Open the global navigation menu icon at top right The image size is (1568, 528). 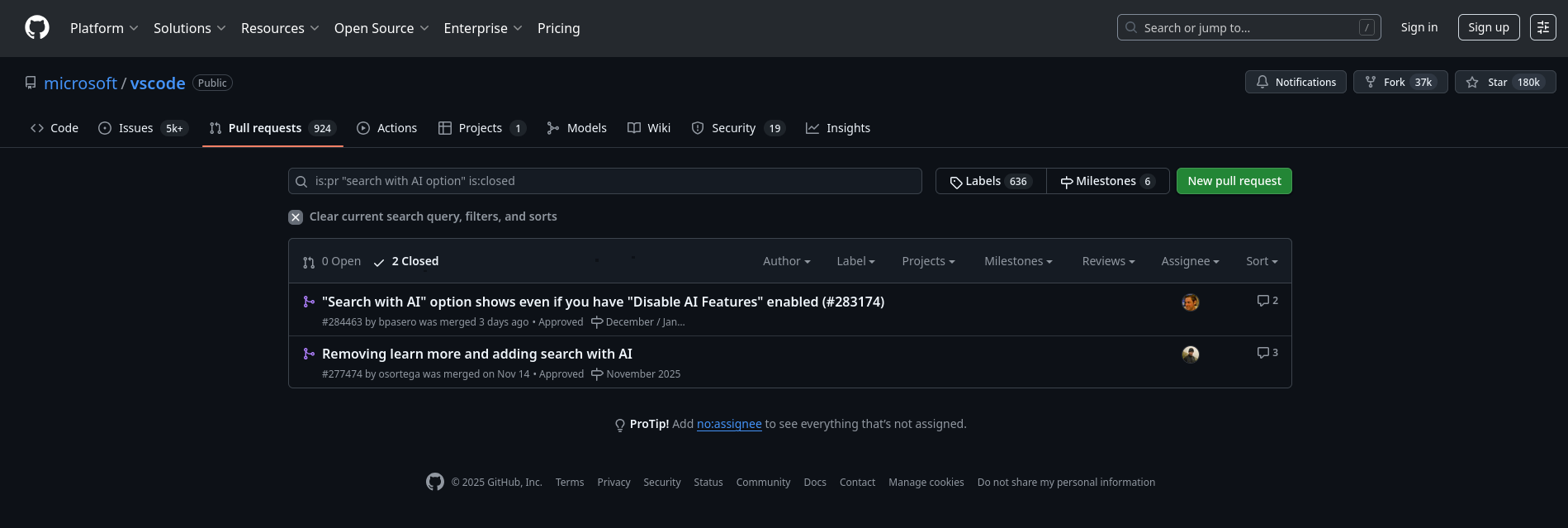[x=1542, y=27]
